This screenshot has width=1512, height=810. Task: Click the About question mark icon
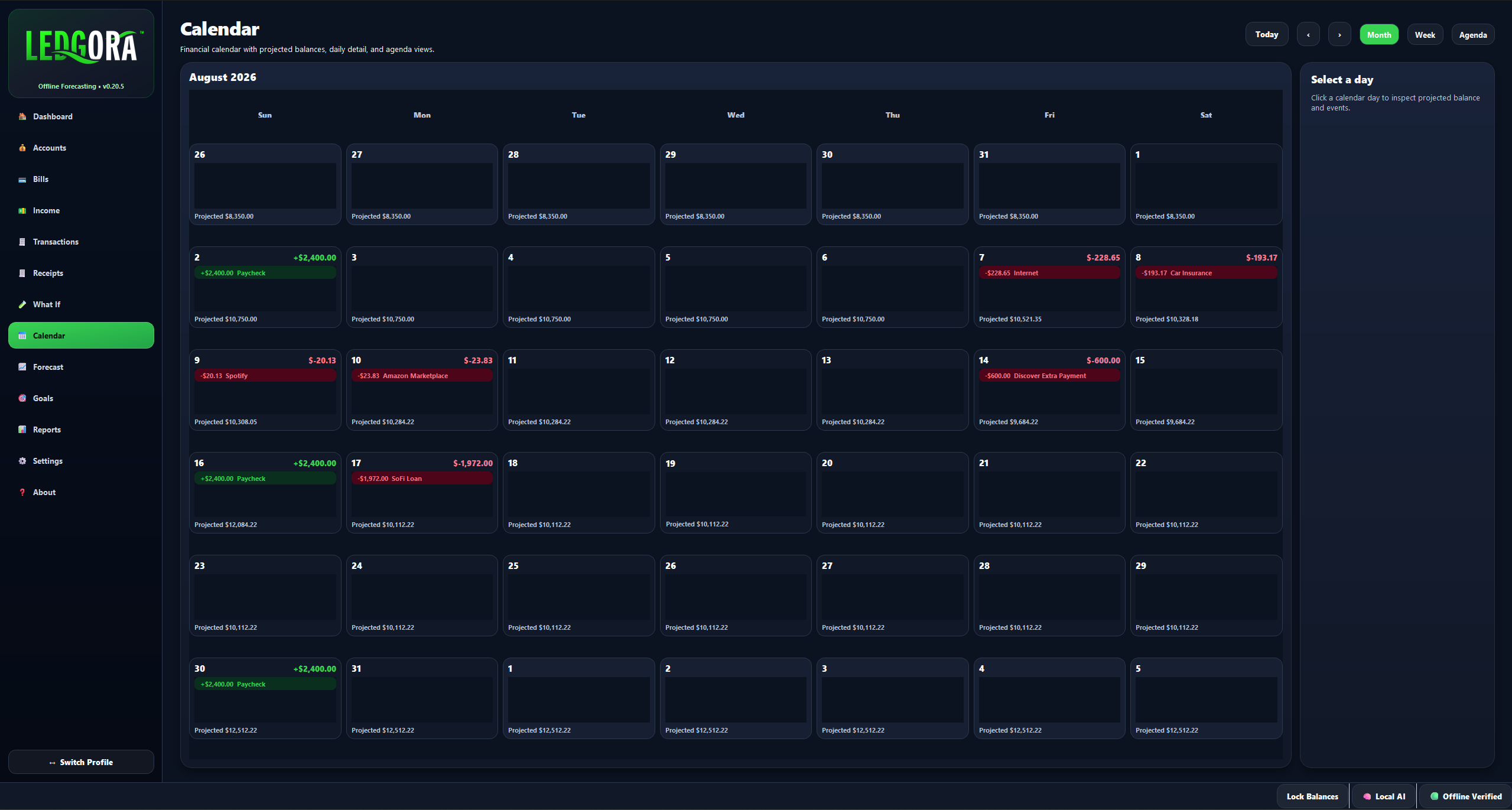[22, 492]
